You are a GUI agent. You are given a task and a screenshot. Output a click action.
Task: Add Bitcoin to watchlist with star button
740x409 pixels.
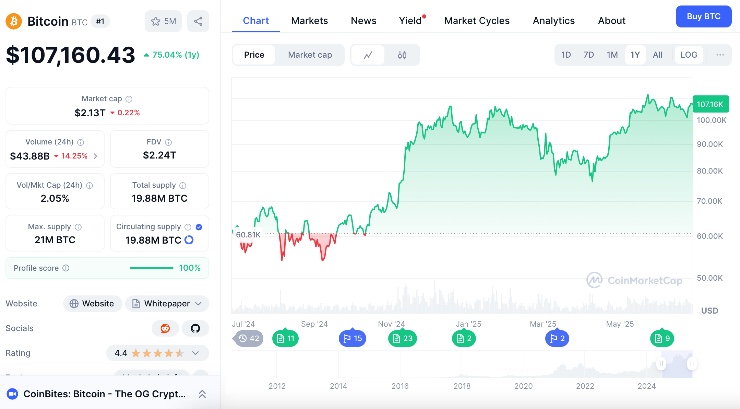163,21
